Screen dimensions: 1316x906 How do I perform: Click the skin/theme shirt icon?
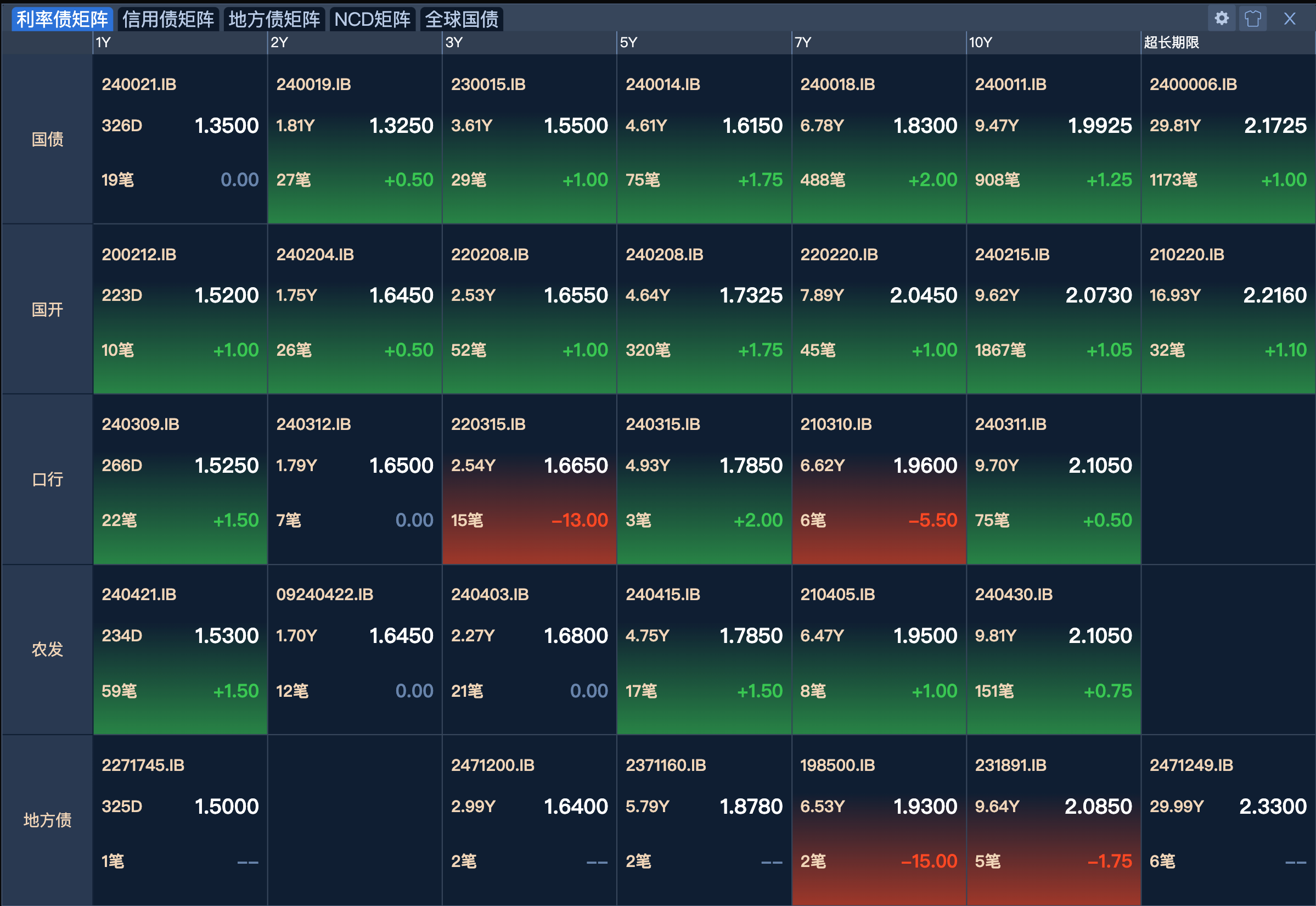(x=1252, y=19)
